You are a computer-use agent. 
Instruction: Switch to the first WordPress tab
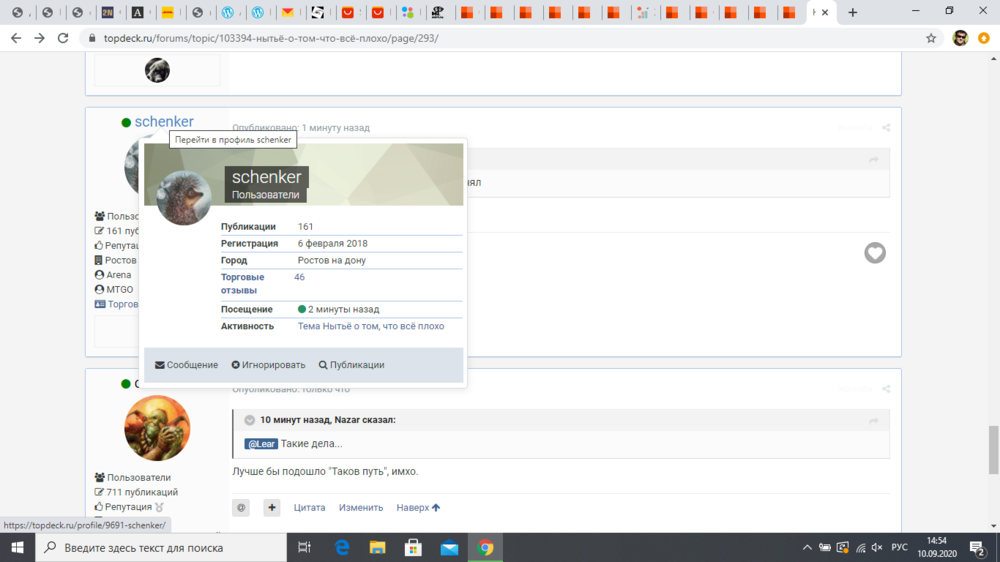(228, 12)
